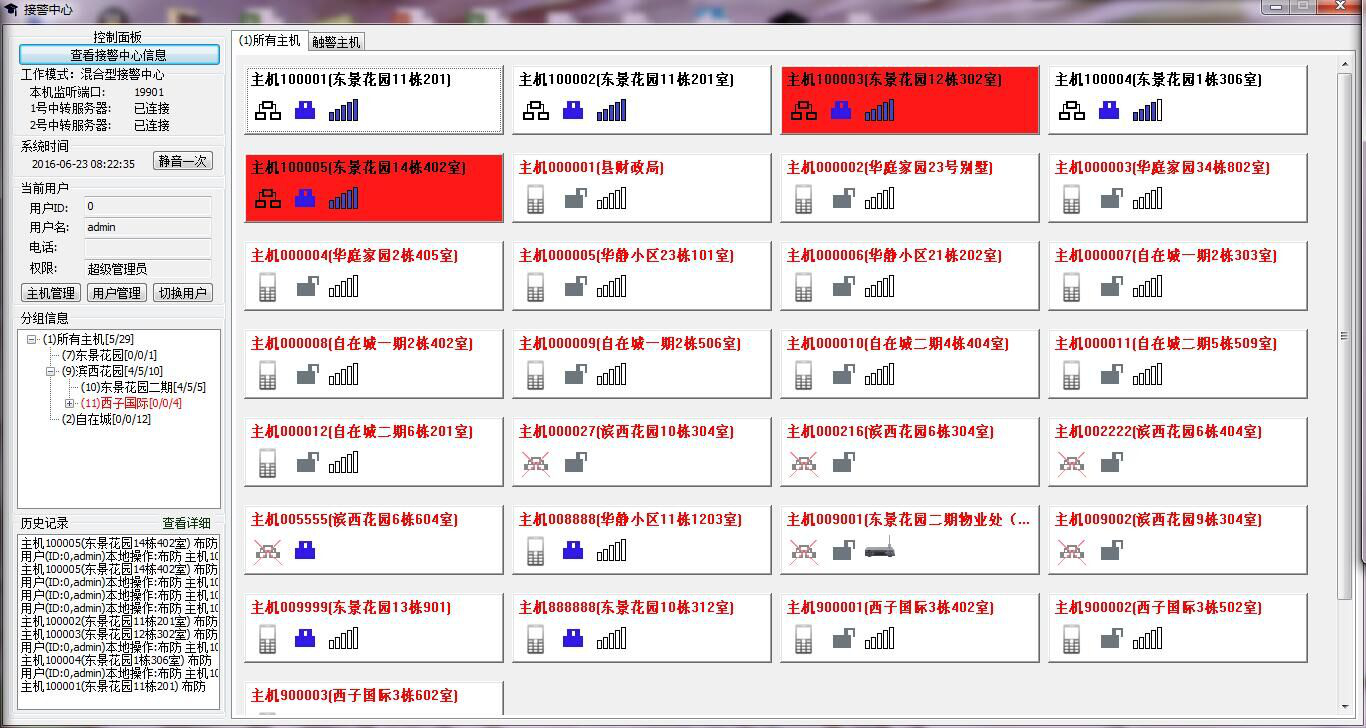The width and height of the screenshot is (1366, 728).
Task: Click 切换用户 switch user button
Action: coord(182,293)
